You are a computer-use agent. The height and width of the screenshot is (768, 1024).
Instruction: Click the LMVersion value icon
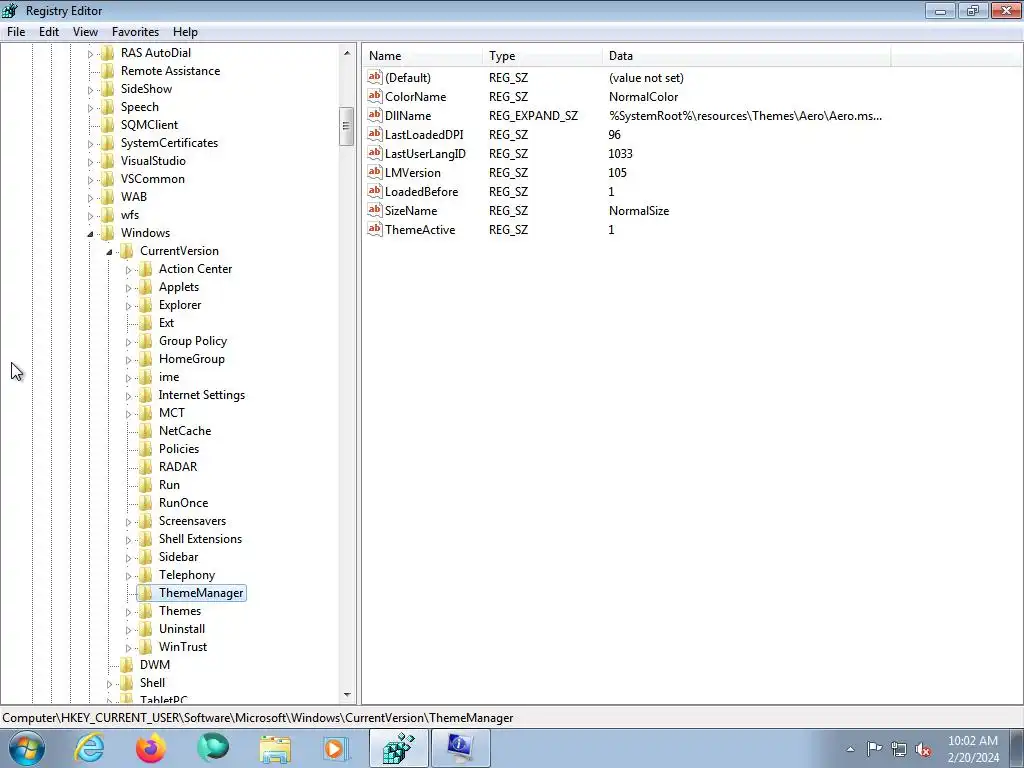(x=374, y=172)
